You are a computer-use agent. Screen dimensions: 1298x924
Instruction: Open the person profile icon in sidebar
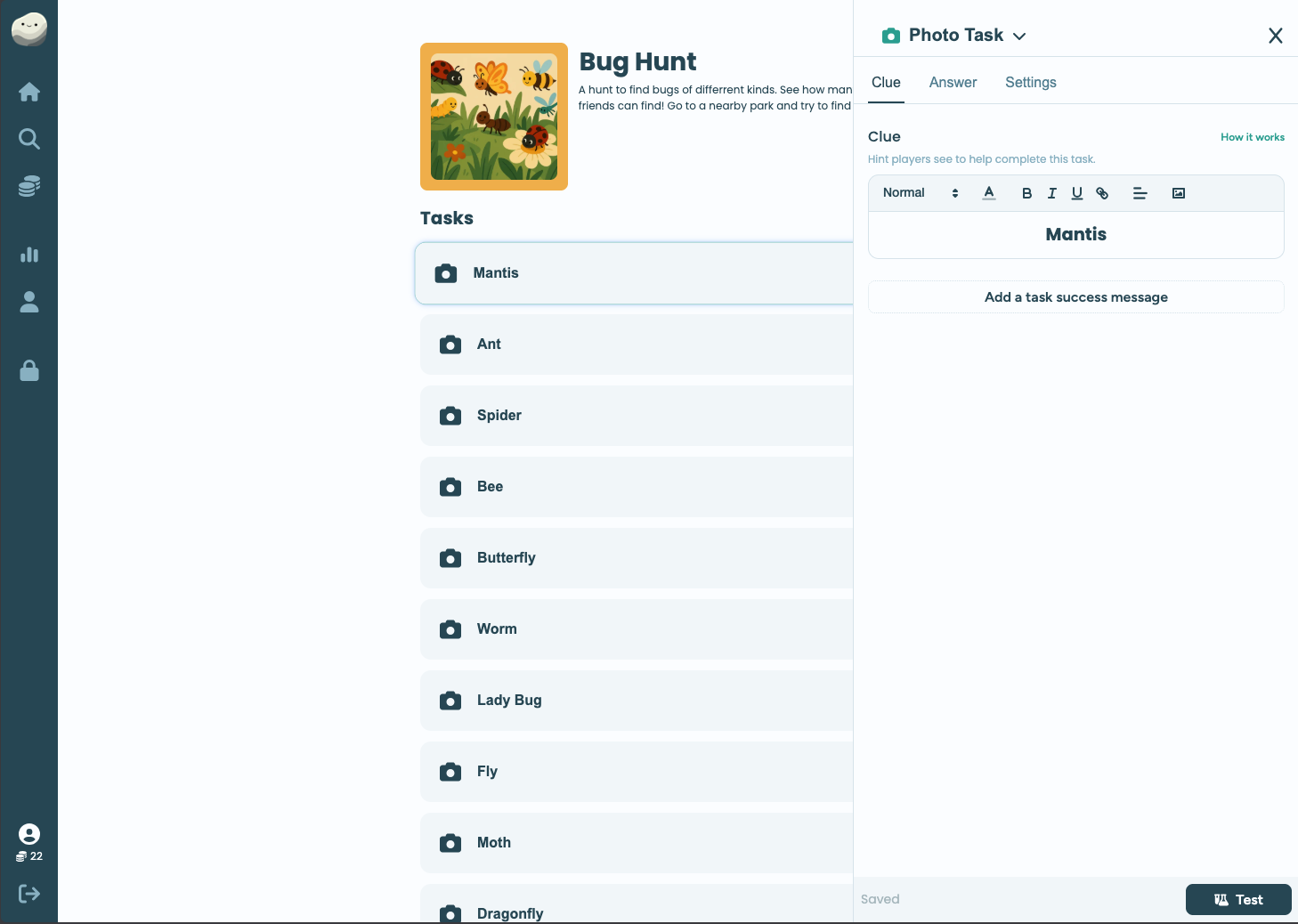(29, 302)
